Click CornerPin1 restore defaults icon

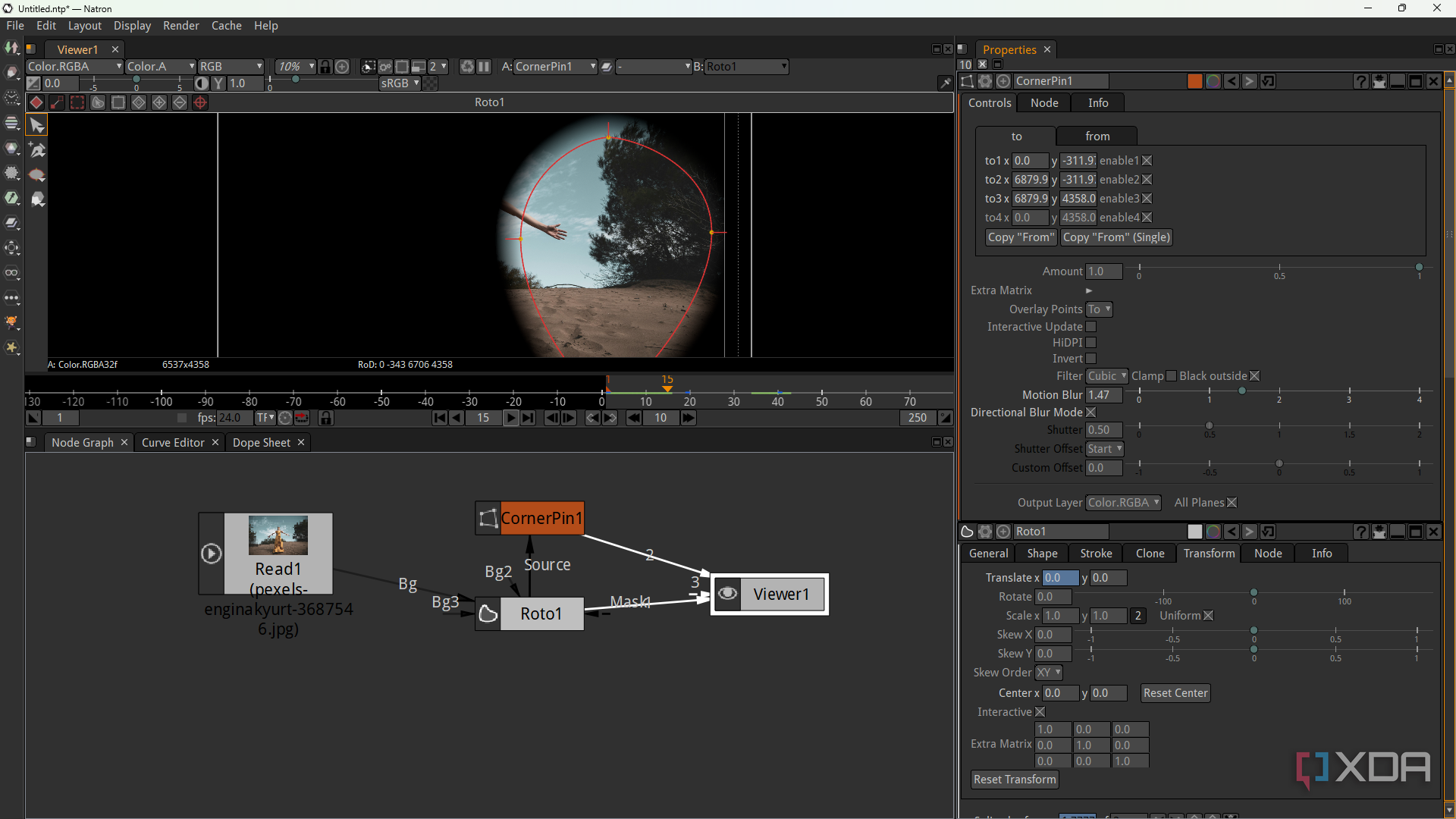click(1268, 81)
